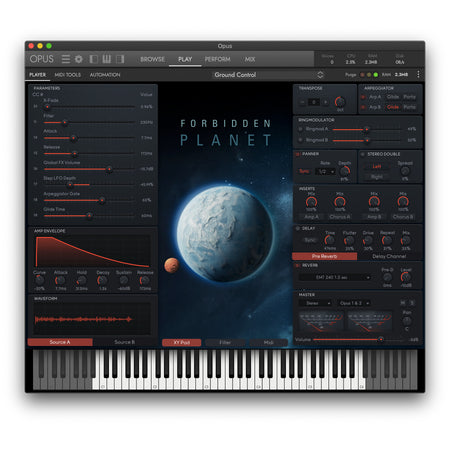Image resolution: width=450 pixels, height=450 pixels.
Task: Select the Source B button
Action: pos(124,342)
